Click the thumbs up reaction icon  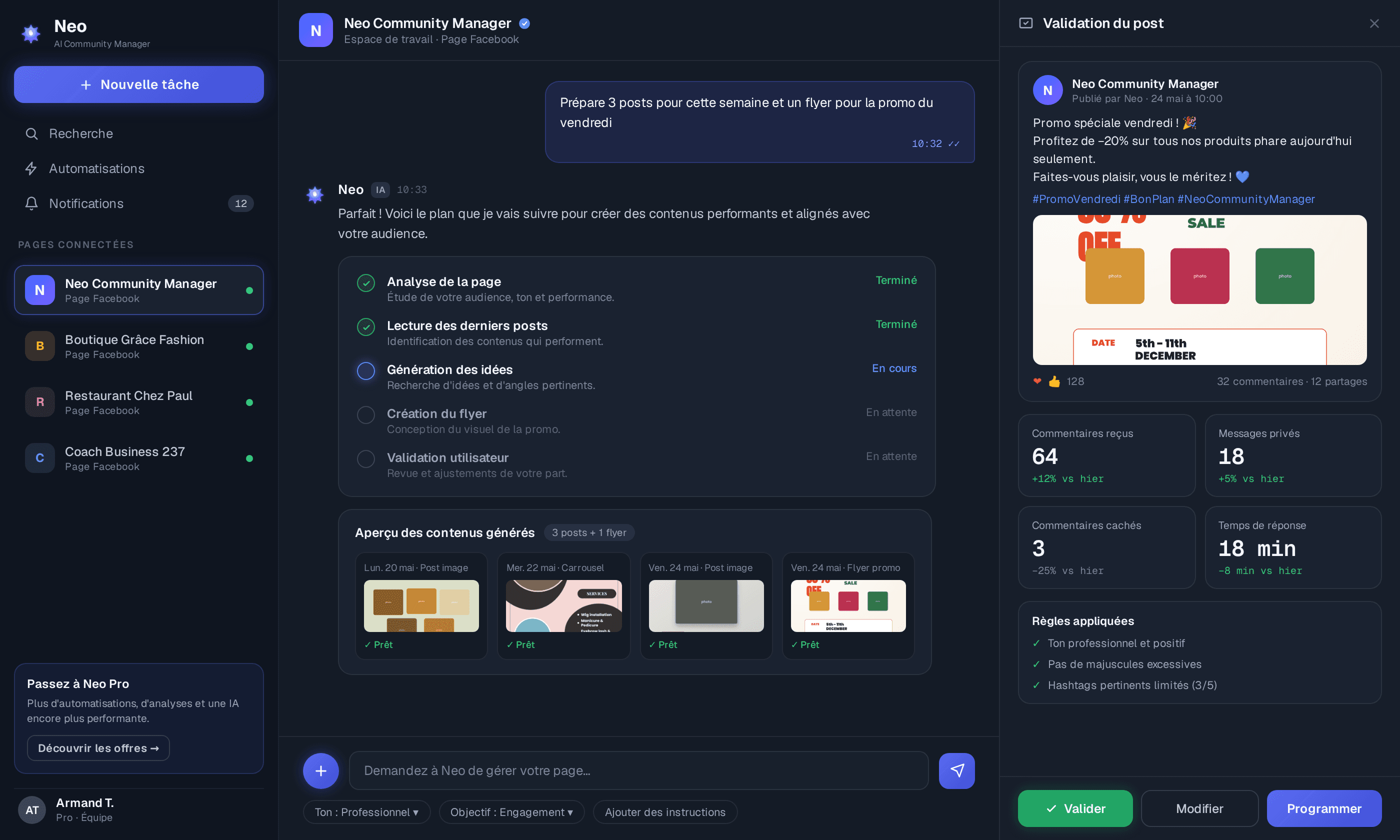tap(1053, 381)
